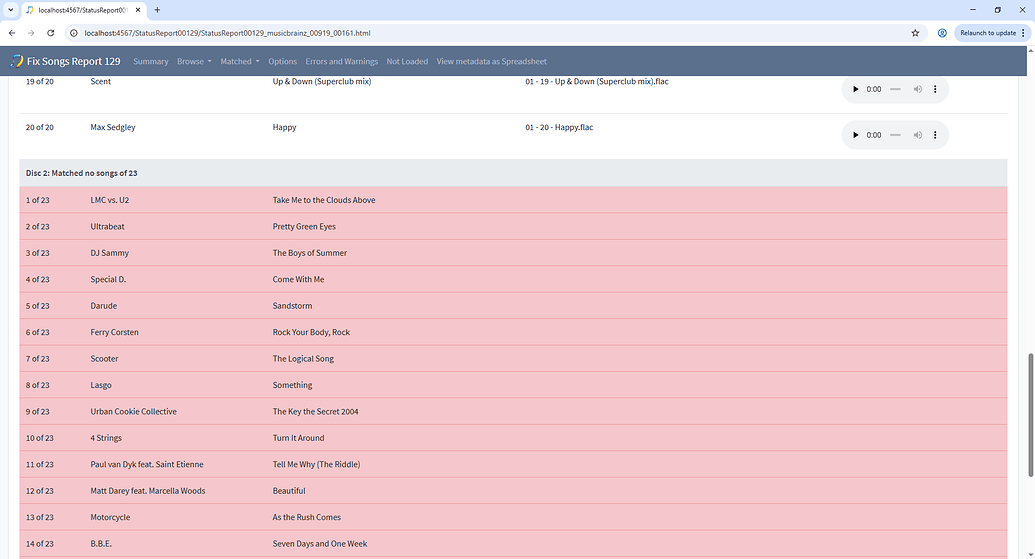Mute the audio player for Happy.flac
This screenshot has height=559, width=1035.
click(x=918, y=135)
